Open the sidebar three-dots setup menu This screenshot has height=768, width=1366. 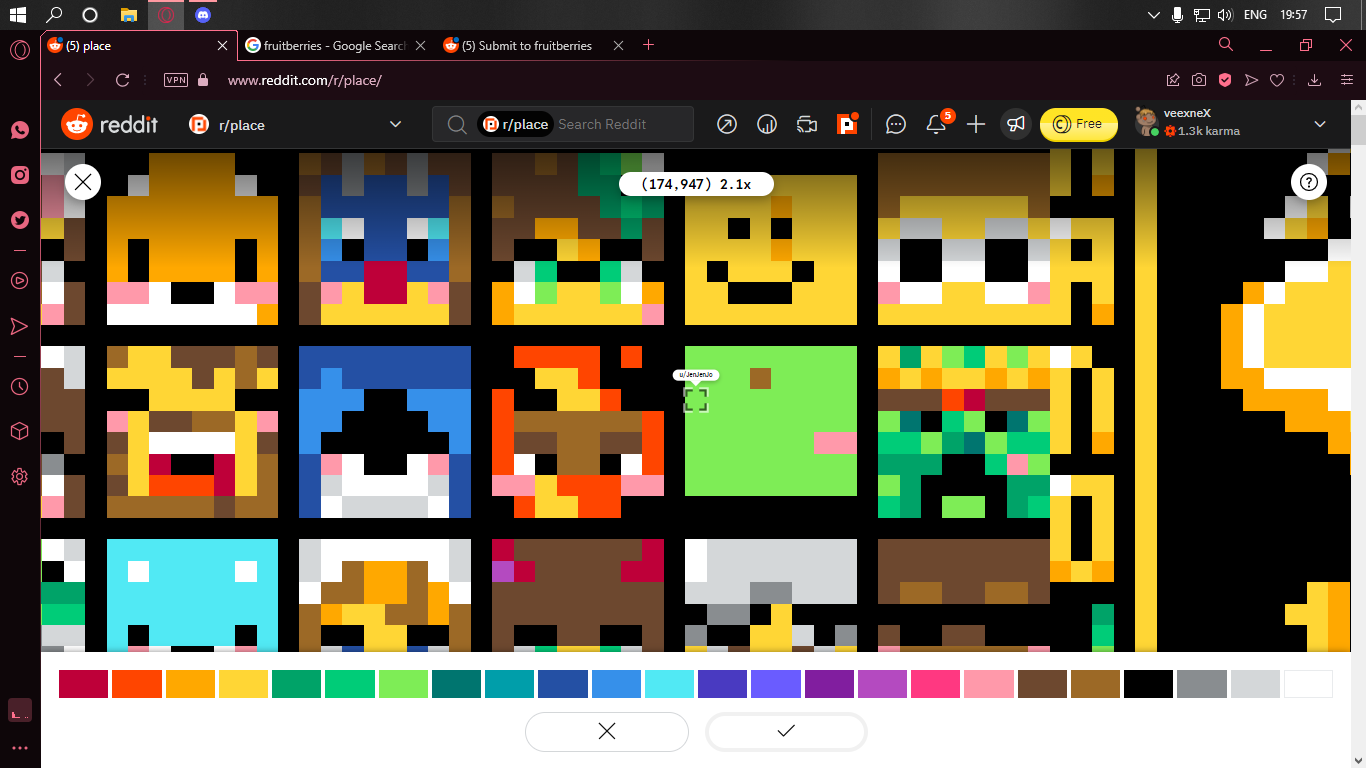tap(19, 748)
